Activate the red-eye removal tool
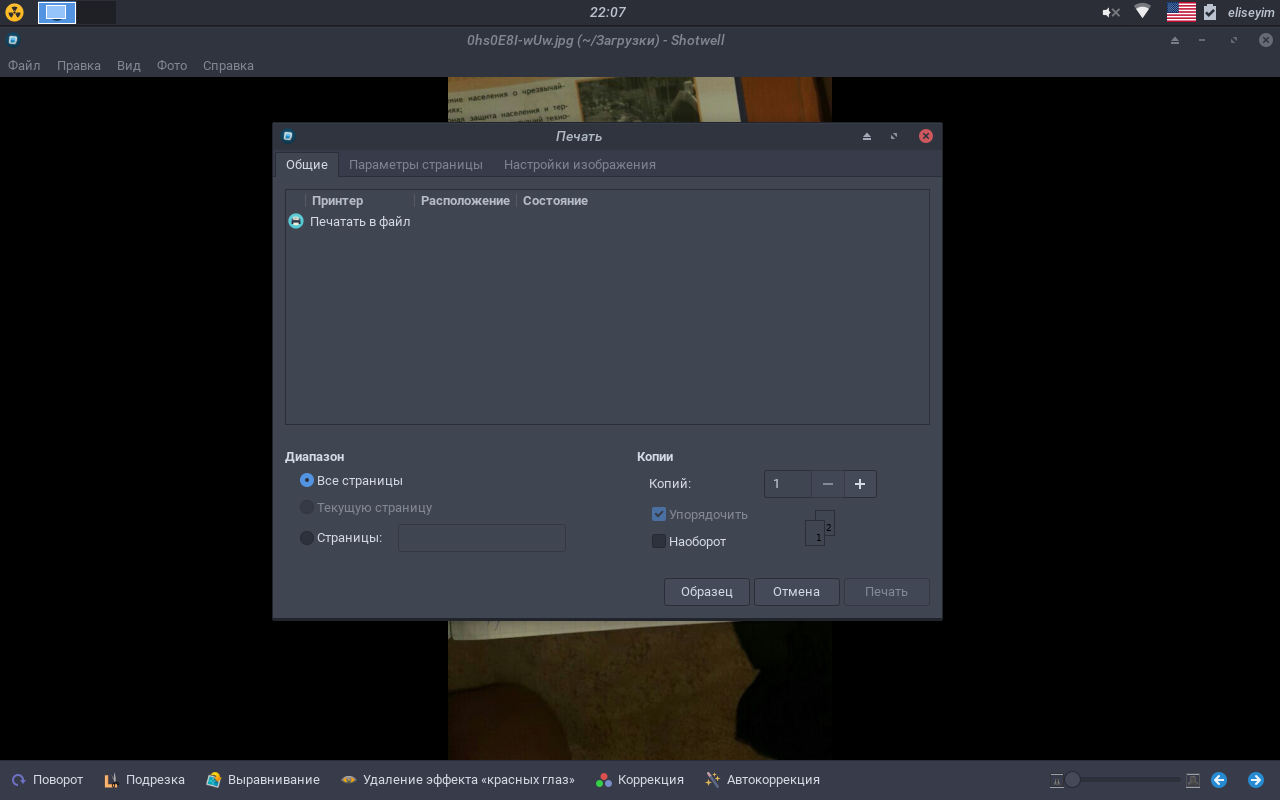1280x800 pixels. pos(458,780)
